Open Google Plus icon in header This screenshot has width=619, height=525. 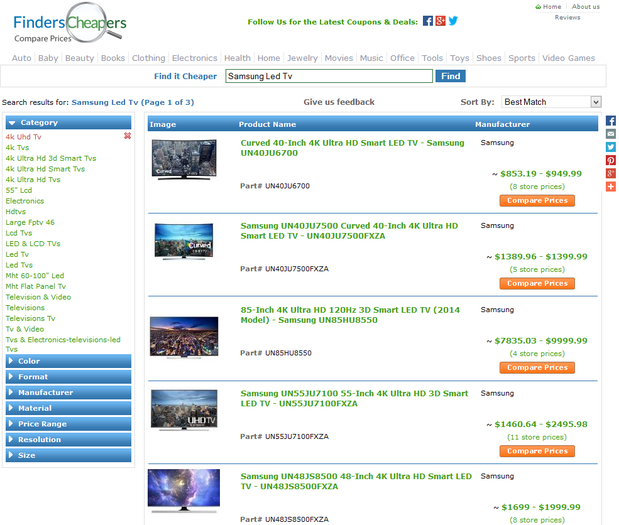tap(440, 21)
